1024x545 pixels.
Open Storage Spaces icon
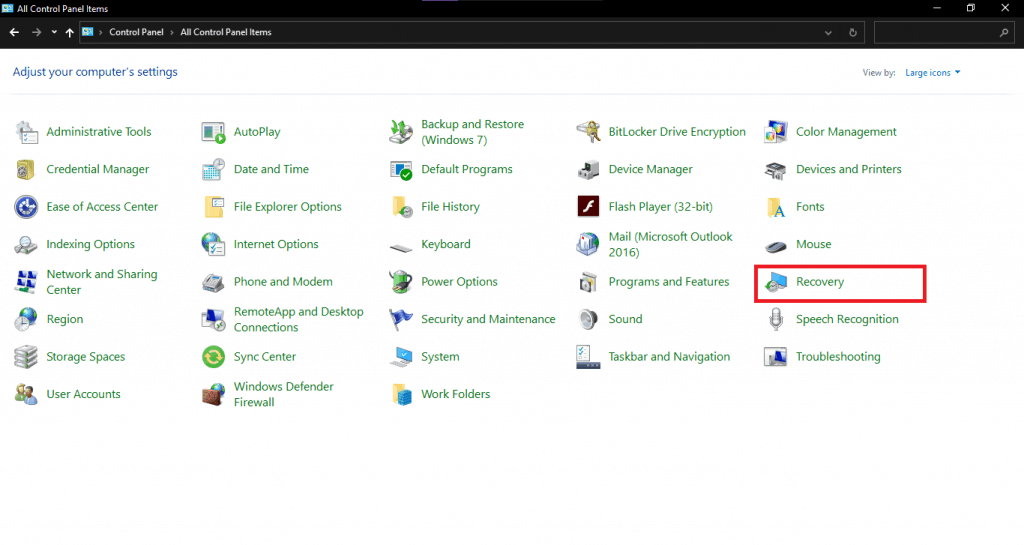click(26, 357)
